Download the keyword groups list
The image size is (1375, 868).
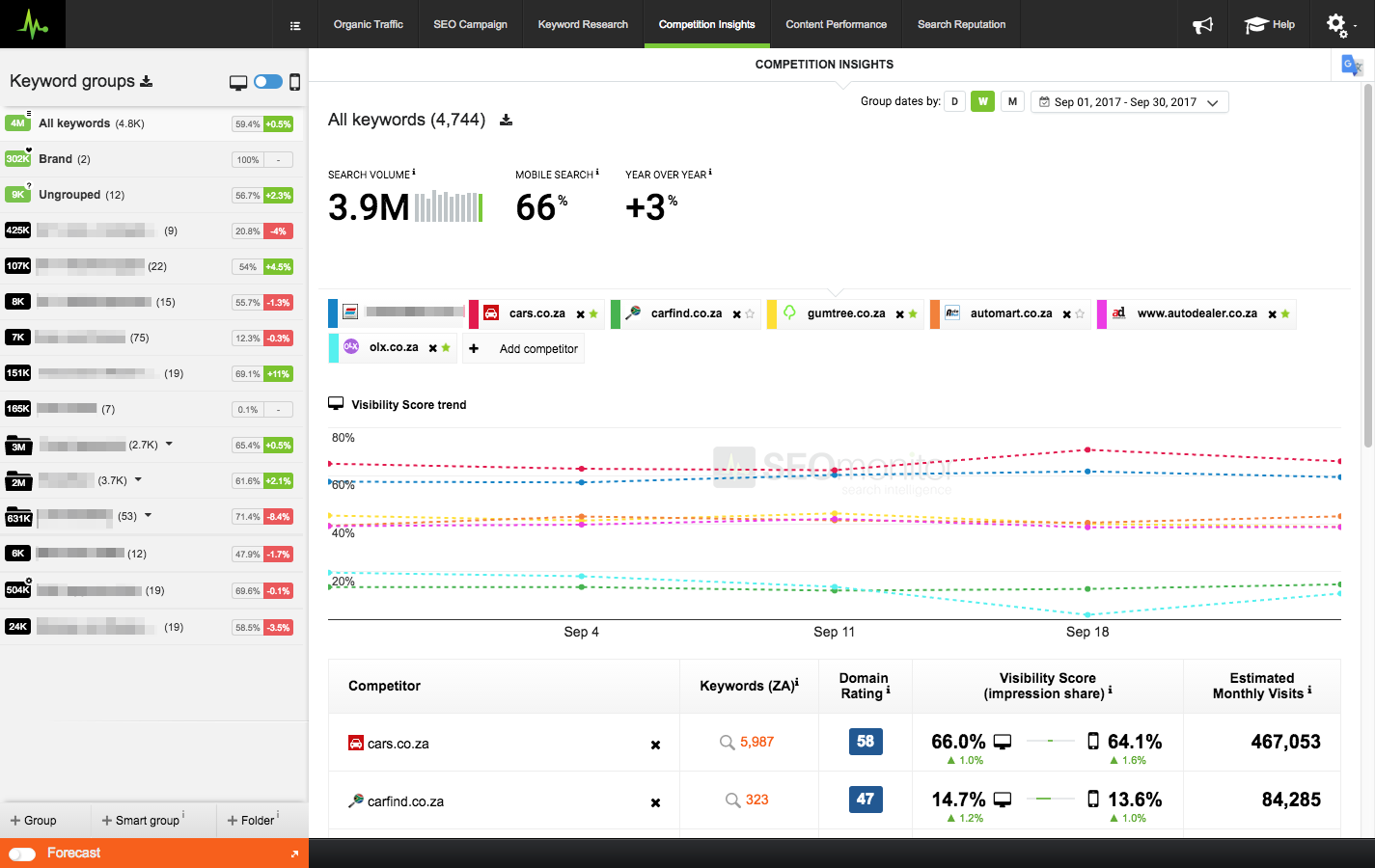(x=147, y=81)
